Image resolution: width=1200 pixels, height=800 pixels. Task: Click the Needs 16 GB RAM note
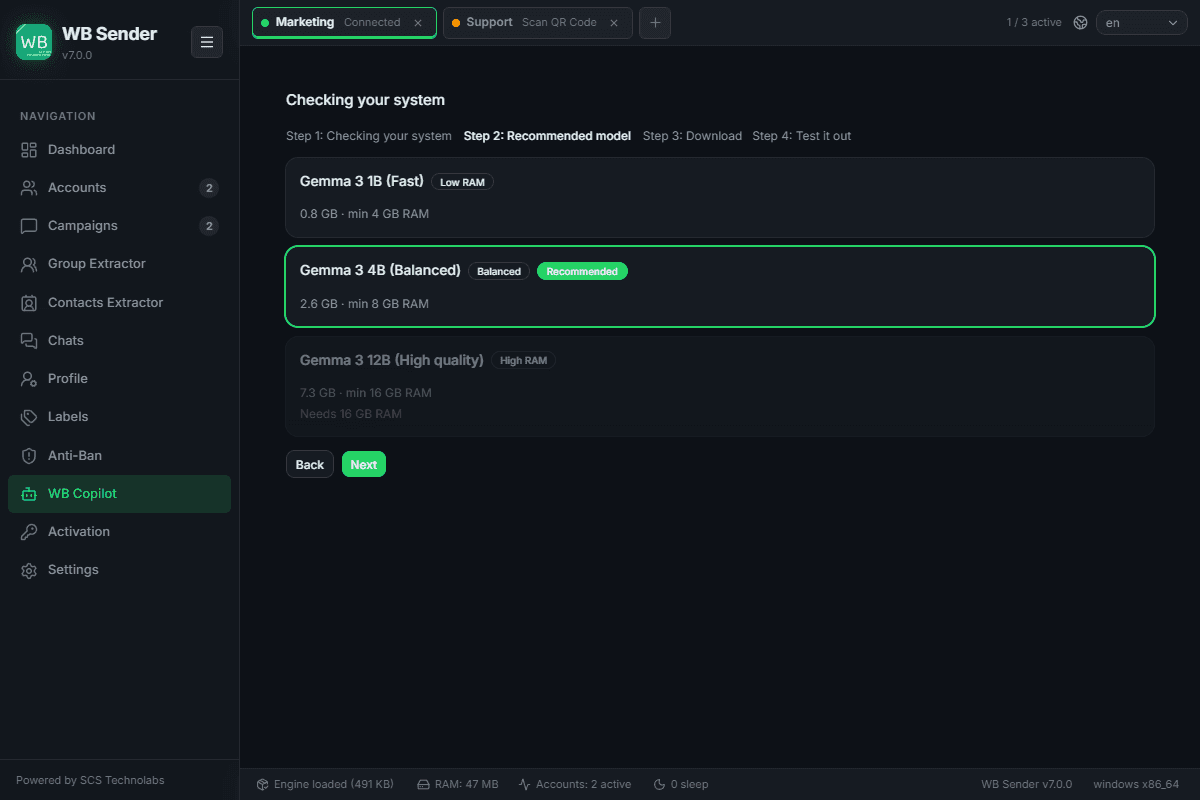point(351,414)
